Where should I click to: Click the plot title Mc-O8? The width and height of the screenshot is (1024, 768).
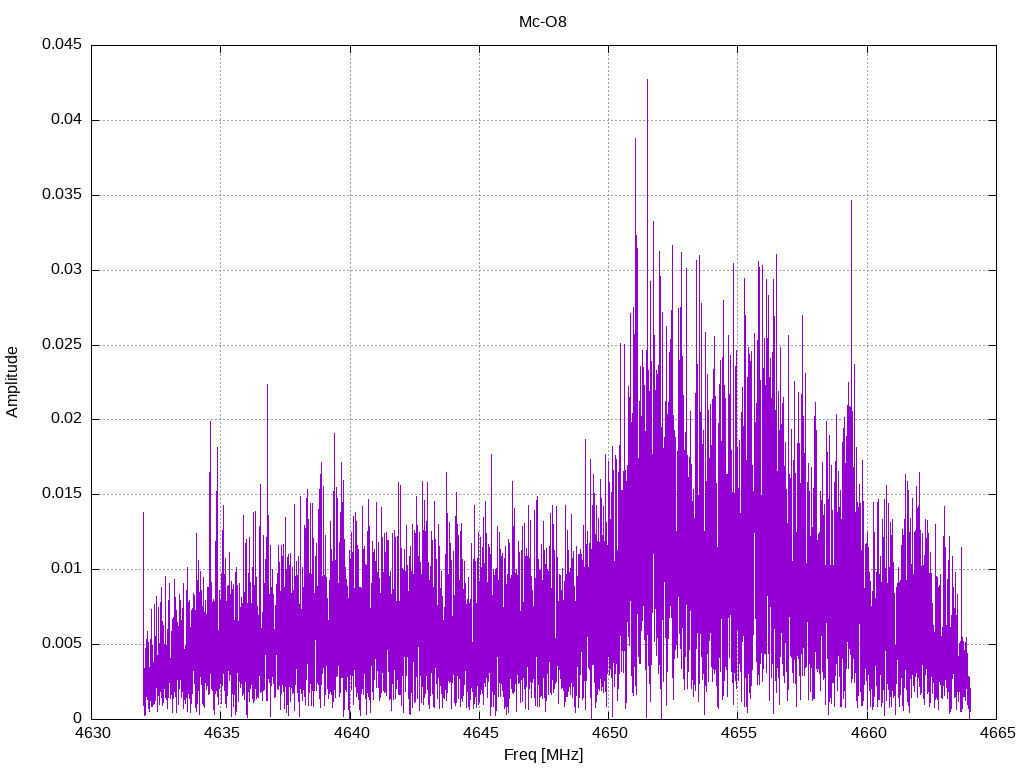click(x=543, y=22)
